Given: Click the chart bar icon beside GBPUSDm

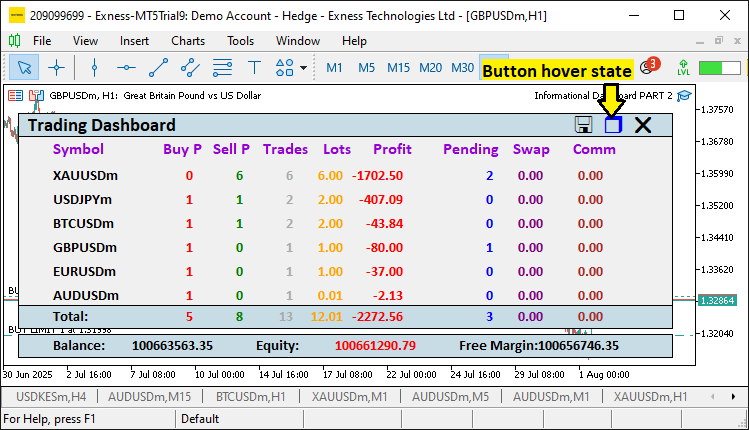Looking at the screenshot, I should tap(36, 96).
